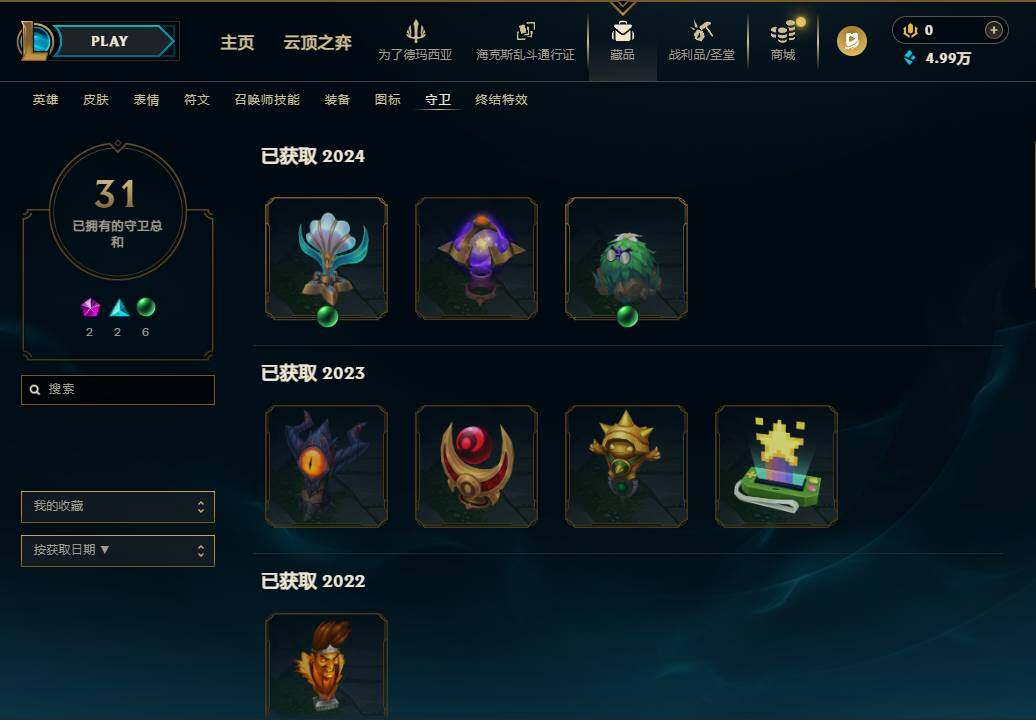The image size is (1036, 723).
Task: Filter by the blue triangle gem rarity
Action: coord(118,307)
